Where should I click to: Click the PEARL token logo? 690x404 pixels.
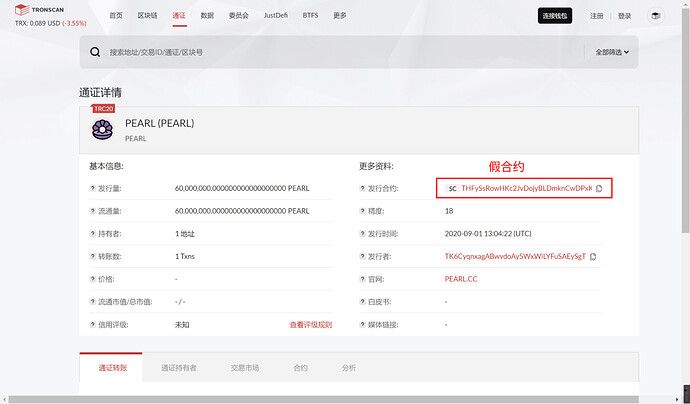(103, 130)
